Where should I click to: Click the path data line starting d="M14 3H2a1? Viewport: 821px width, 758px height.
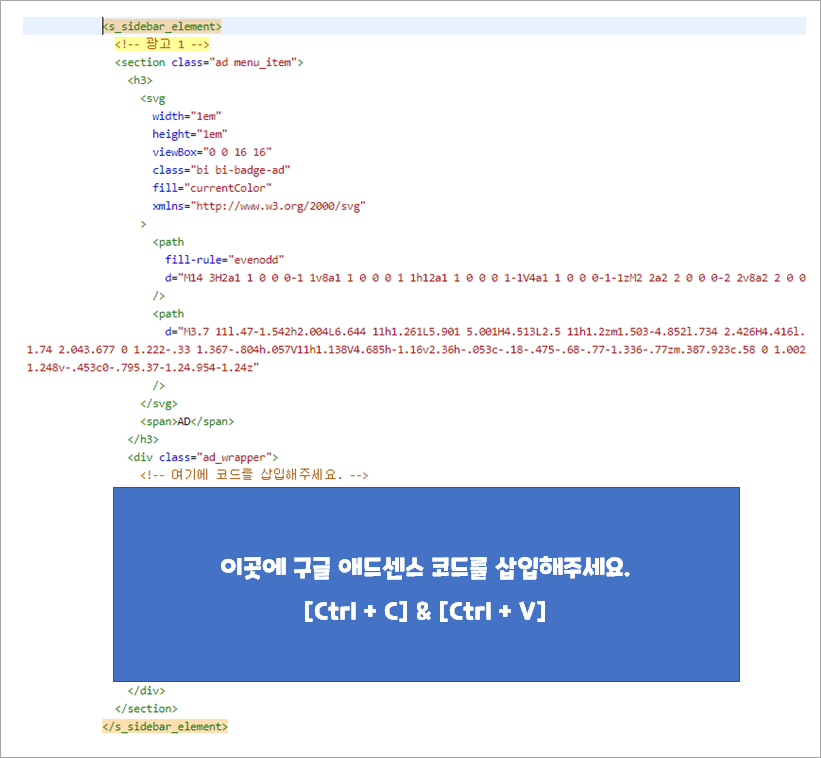click(x=485, y=277)
